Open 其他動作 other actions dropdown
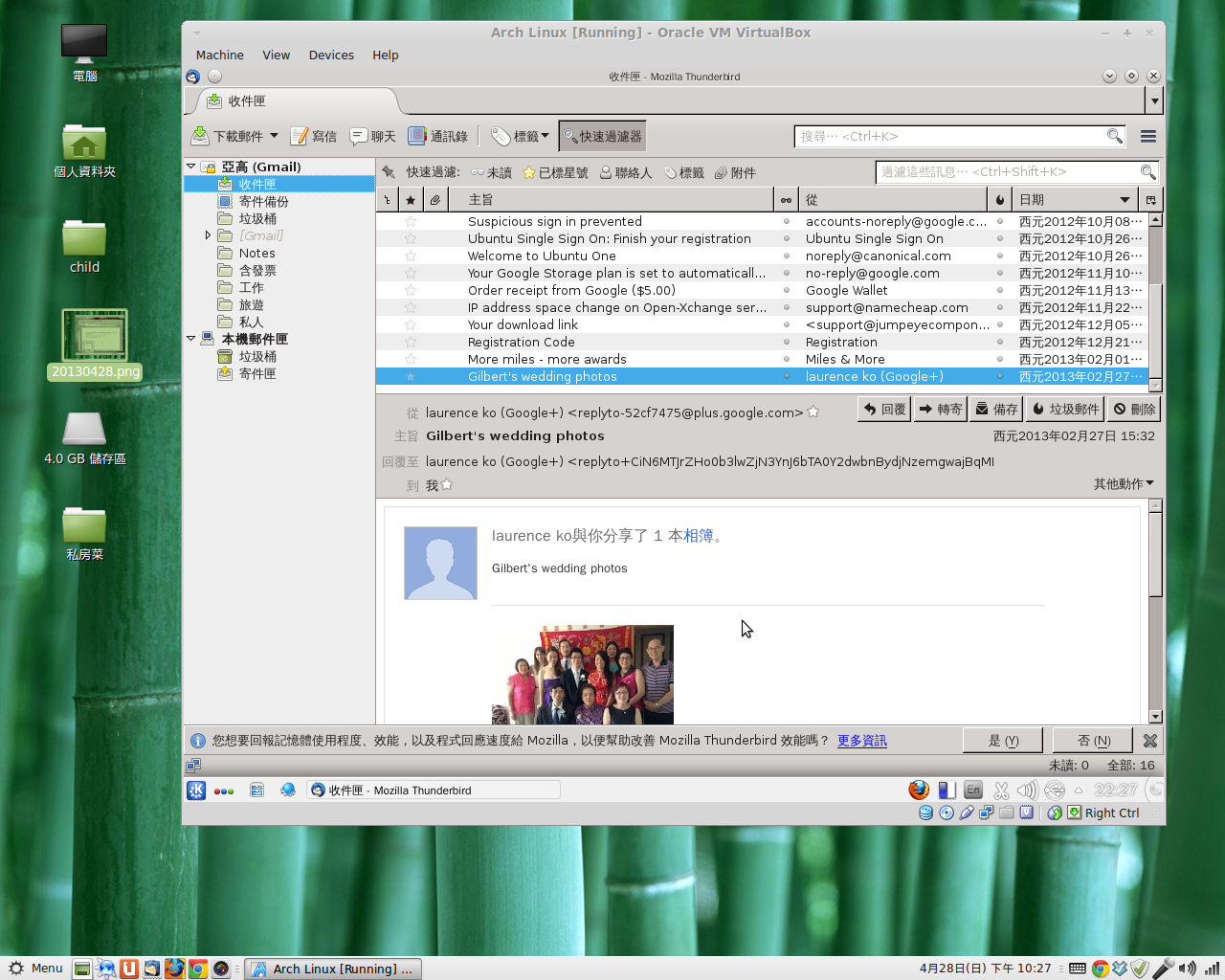Image resolution: width=1225 pixels, height=980 pixels. [1124, 484]
